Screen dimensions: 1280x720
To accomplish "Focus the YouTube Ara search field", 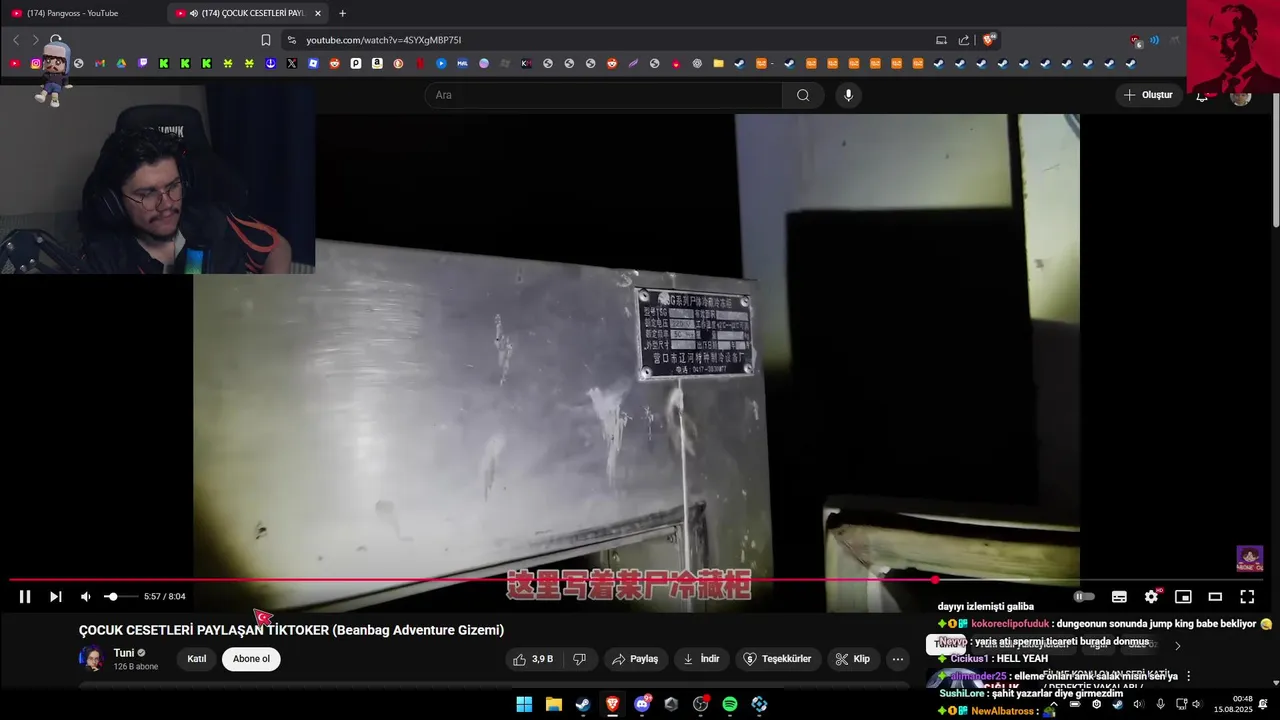I will coord(603,95).
